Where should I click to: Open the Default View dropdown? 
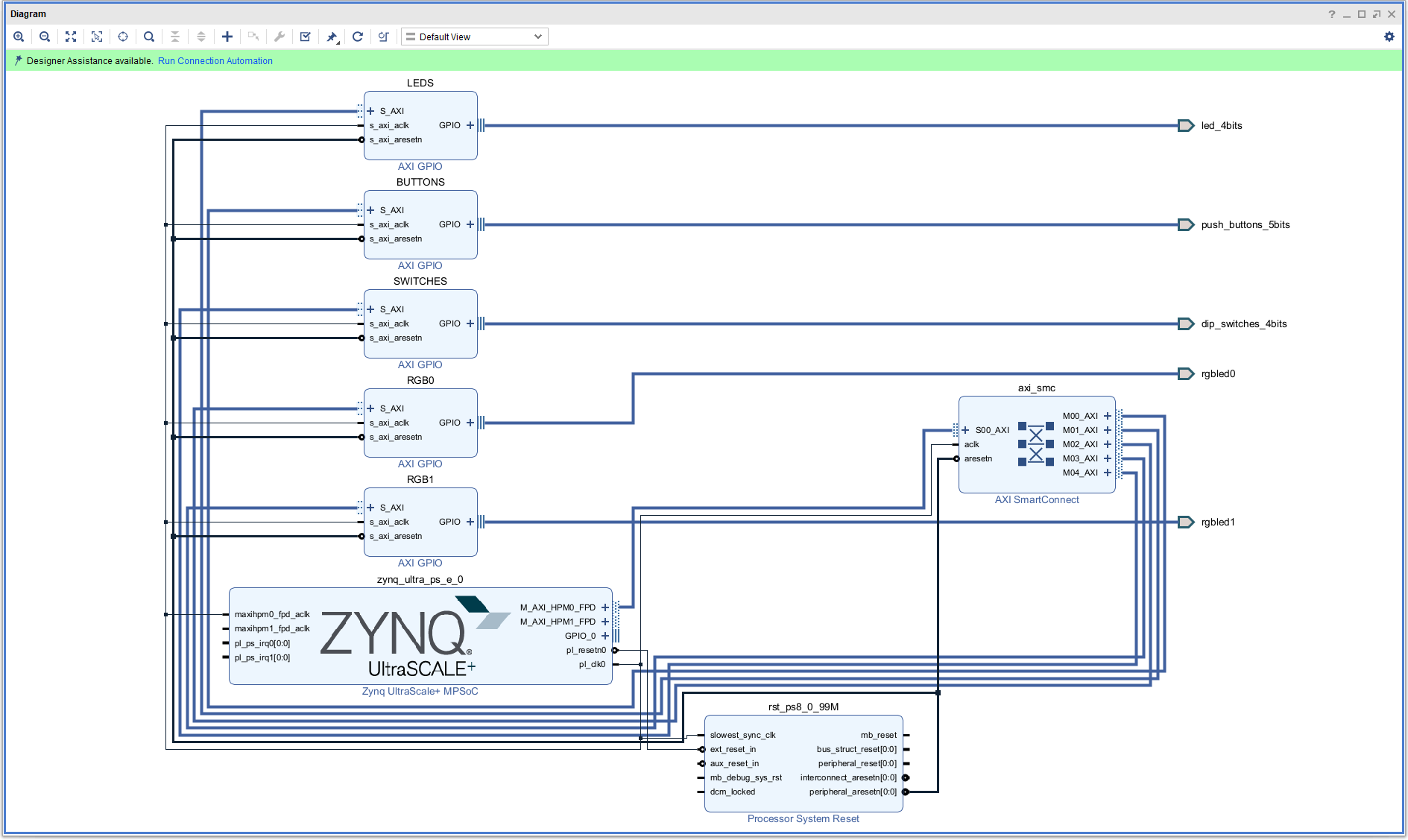pyautogui.click(x=475, y=37)
